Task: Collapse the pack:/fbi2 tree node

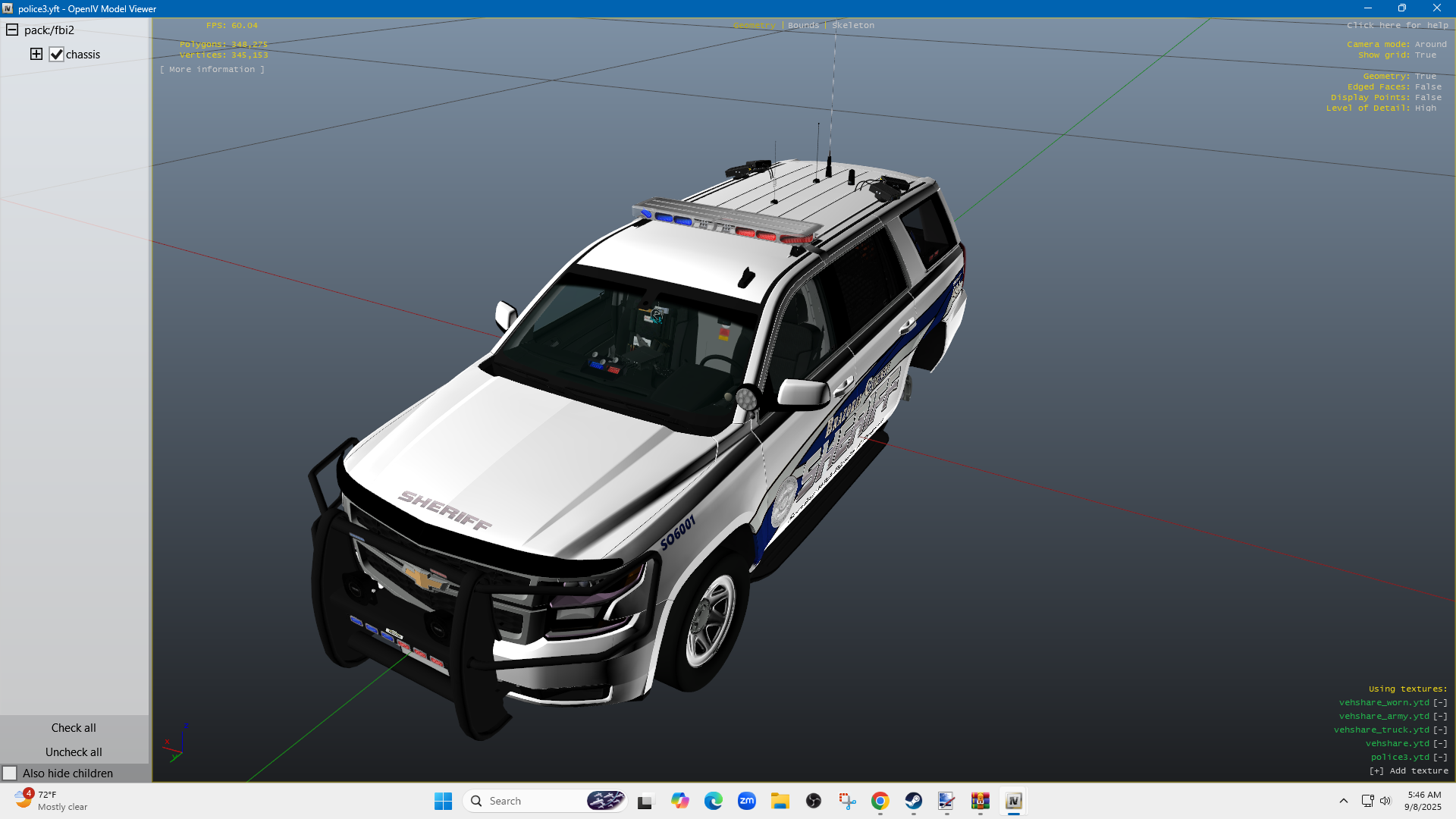Action: (x=12, y=30)
